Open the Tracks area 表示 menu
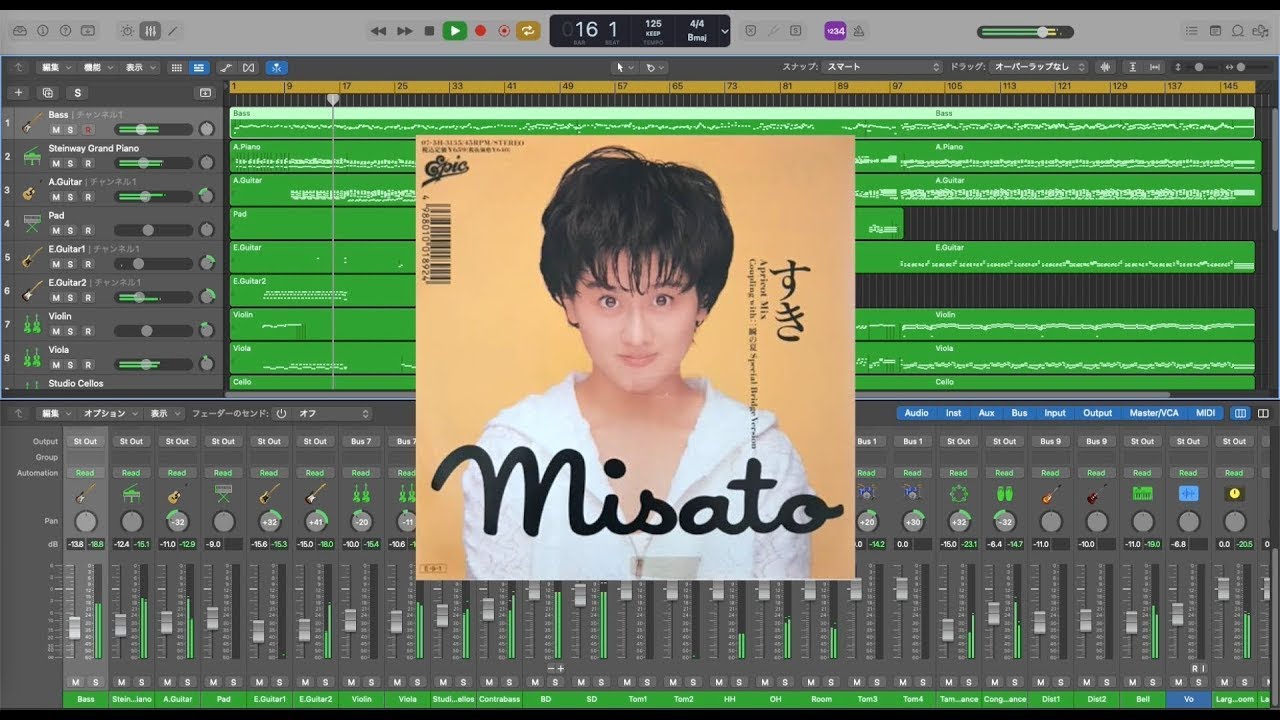The height and width of the screenshot is (720, 1280). [x=139, y=67]
